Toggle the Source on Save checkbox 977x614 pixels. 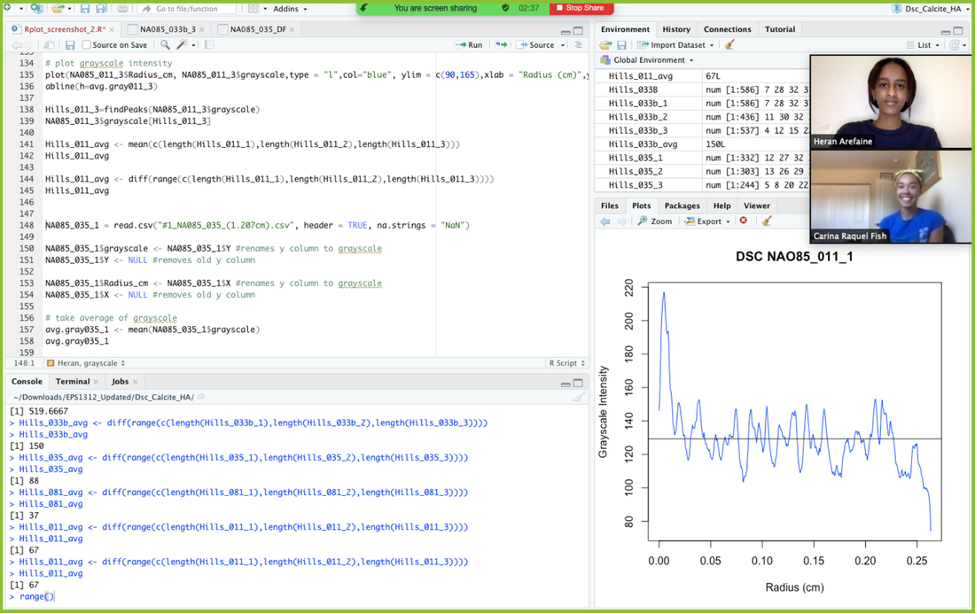(87, 45)
